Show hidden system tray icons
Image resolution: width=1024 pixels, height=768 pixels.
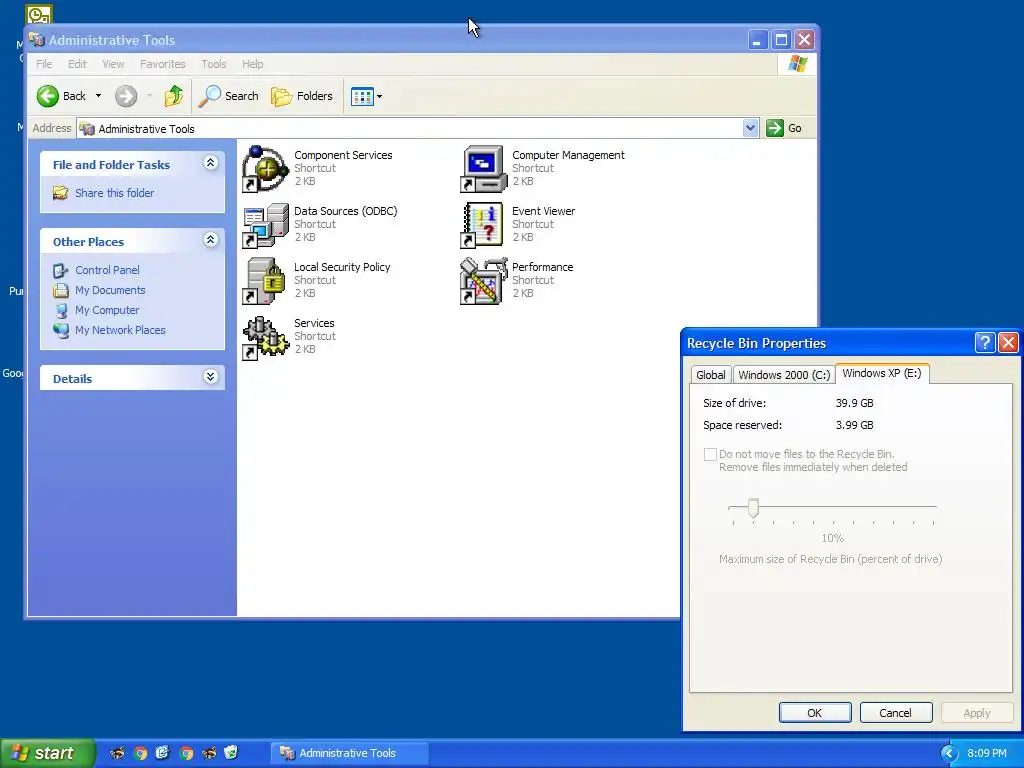pyautogui.click(x=949, y=753)
